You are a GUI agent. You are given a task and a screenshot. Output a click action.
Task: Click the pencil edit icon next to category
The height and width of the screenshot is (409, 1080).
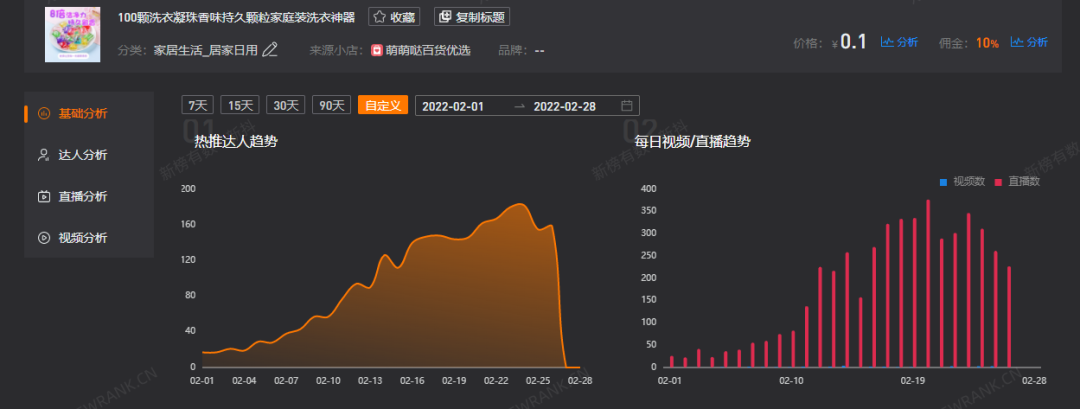[x=270, y=50]
